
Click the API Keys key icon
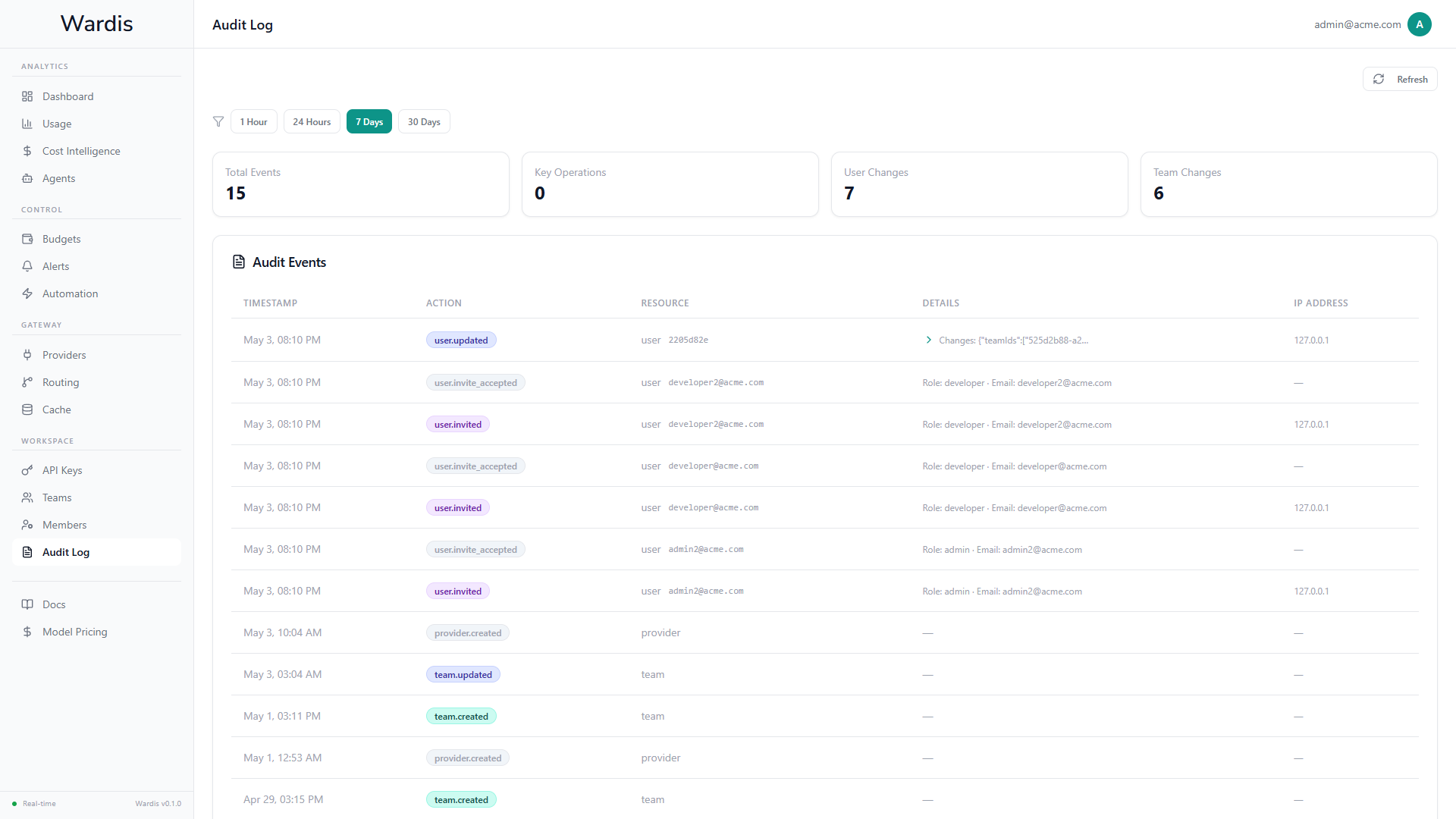(27, 470)
